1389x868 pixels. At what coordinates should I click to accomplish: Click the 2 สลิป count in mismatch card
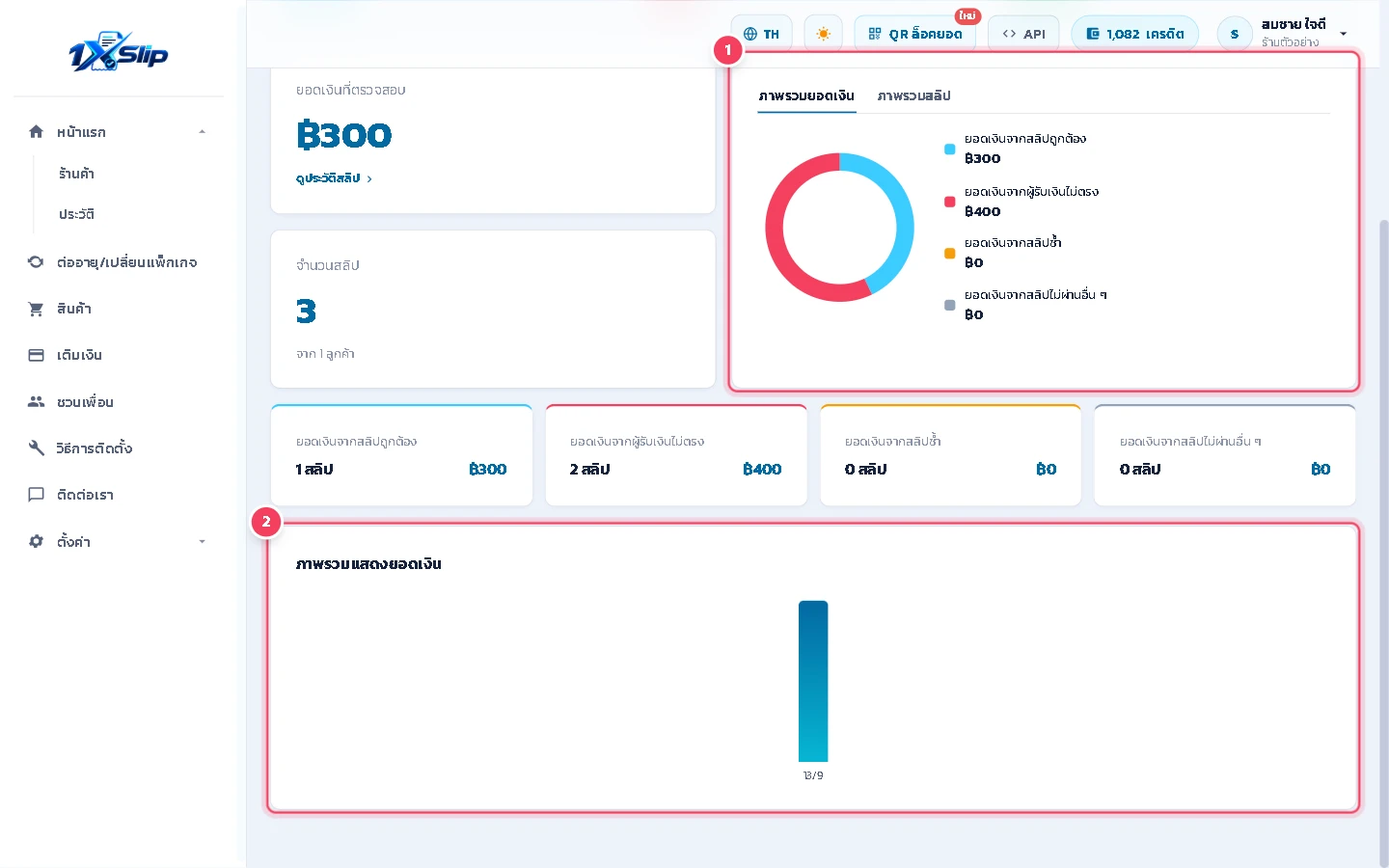[589, 469]
